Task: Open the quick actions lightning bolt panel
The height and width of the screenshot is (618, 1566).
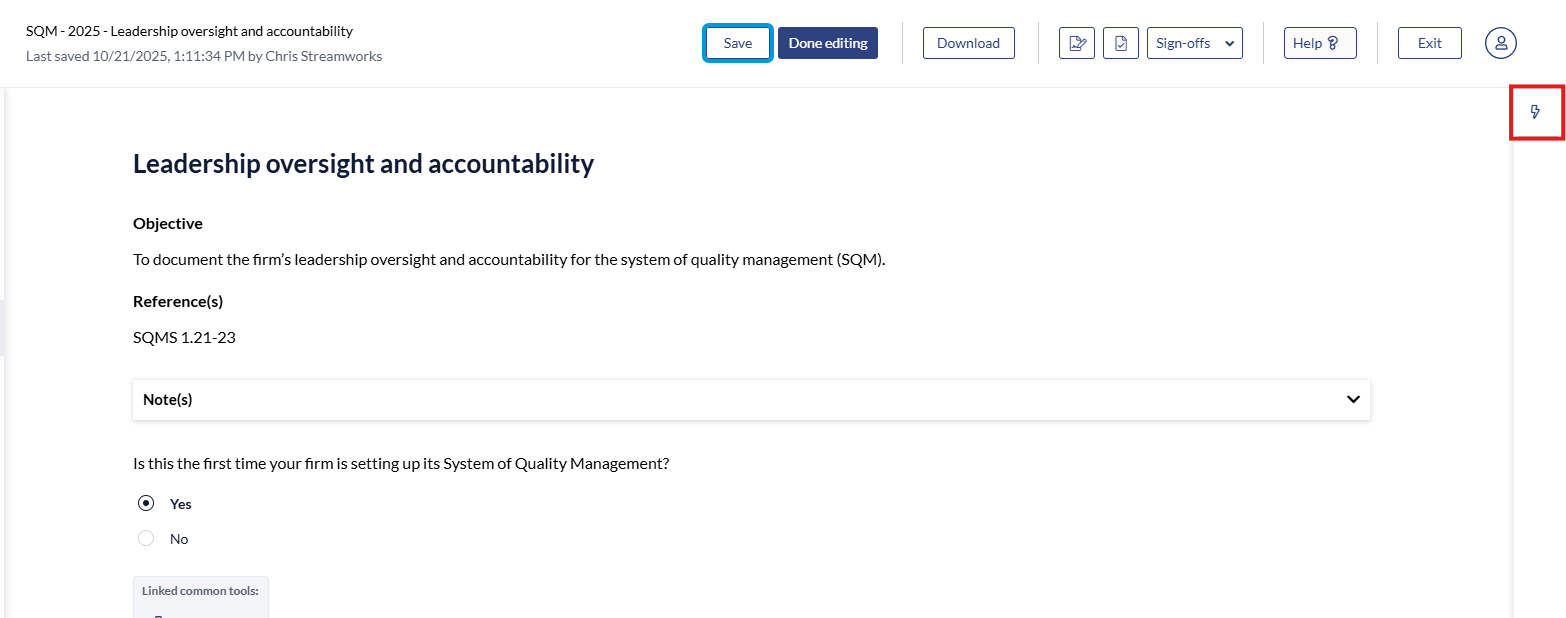Action: [1536, 112]
